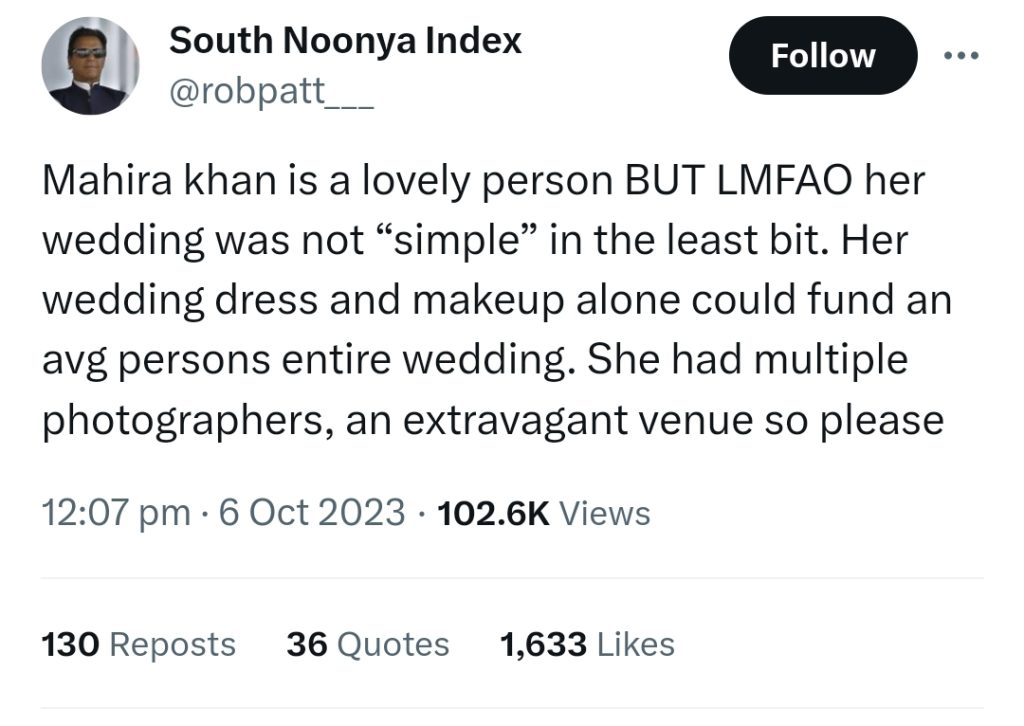
Task: Click the quoted word "simple" in the tweet
Action: coord(458,241)
